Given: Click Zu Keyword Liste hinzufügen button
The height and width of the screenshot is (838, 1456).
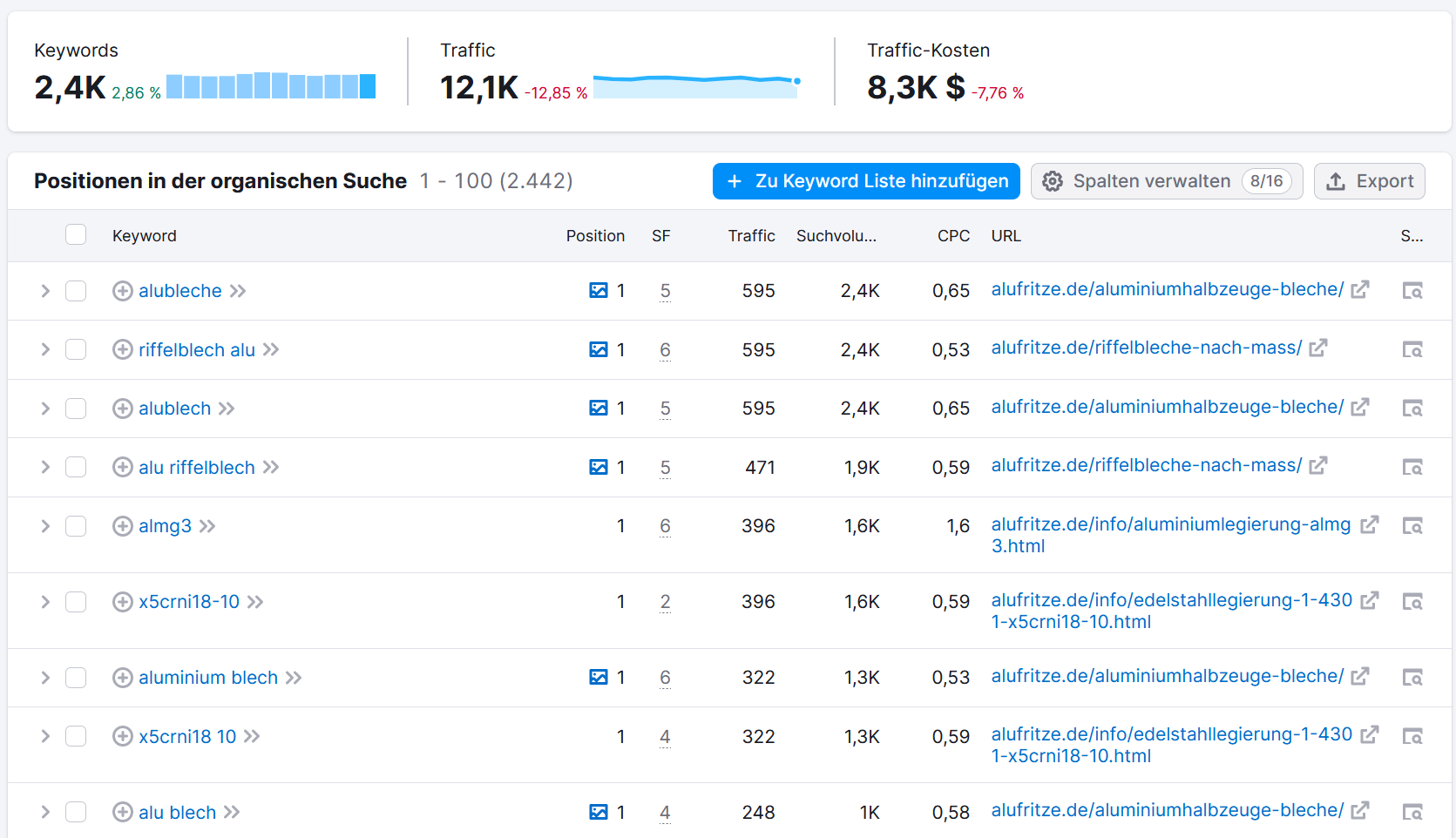Looking at the screenshot, I should pos(866,181).
